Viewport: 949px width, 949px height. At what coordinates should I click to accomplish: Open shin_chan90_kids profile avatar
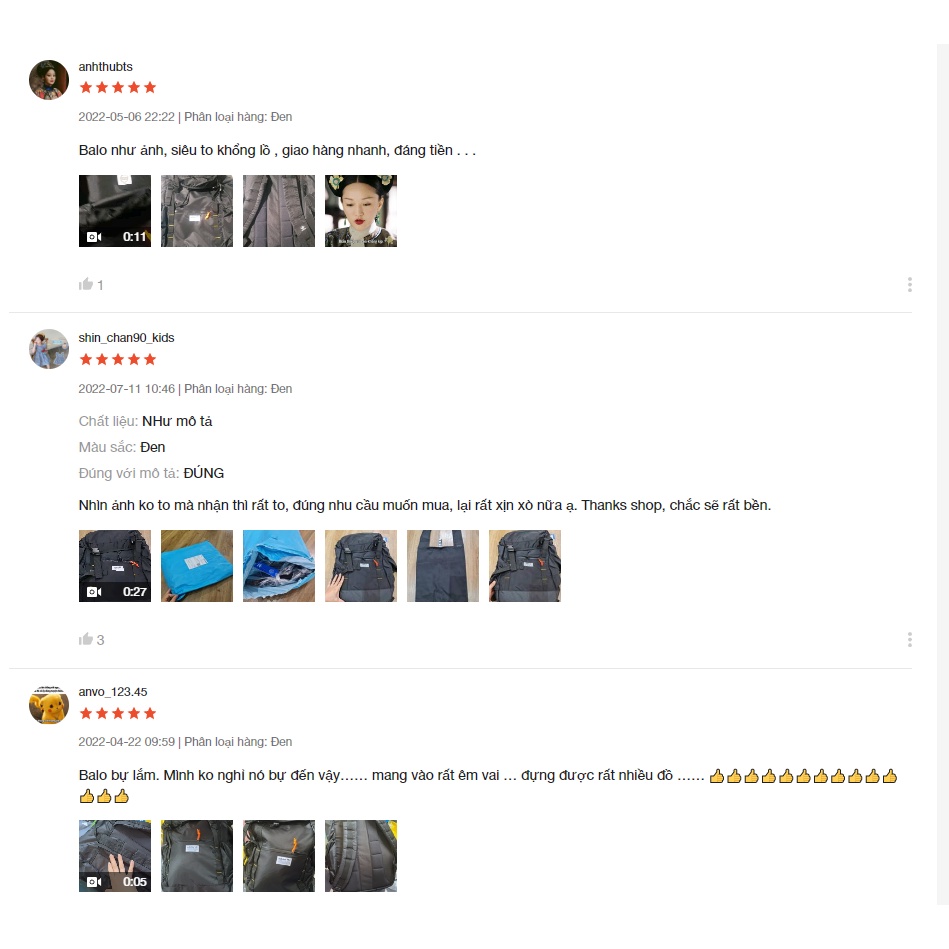click(x=49, y=349)
